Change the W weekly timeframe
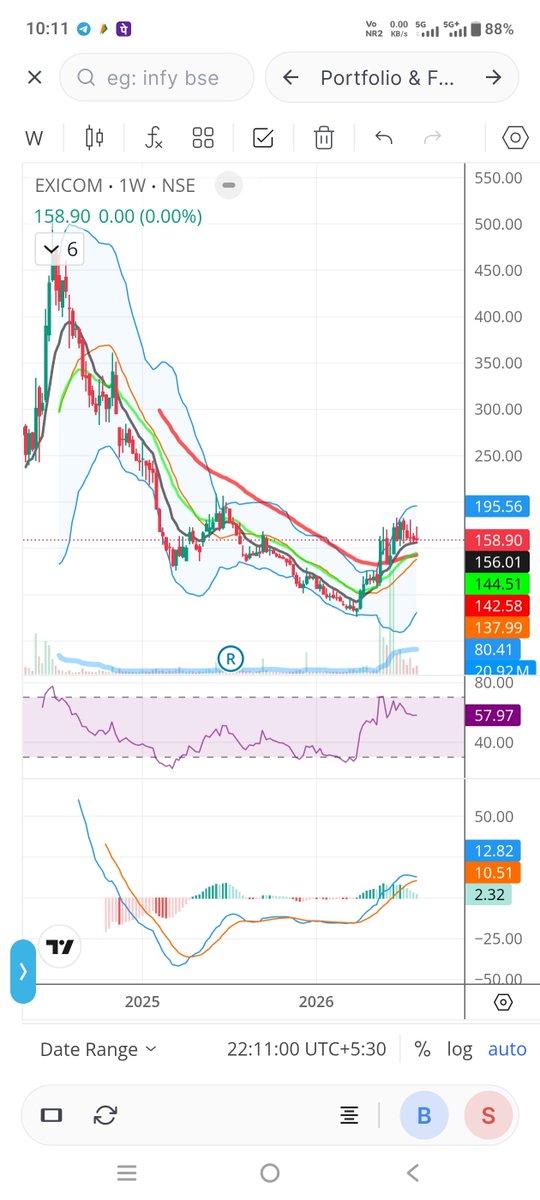 coord(35,138)
